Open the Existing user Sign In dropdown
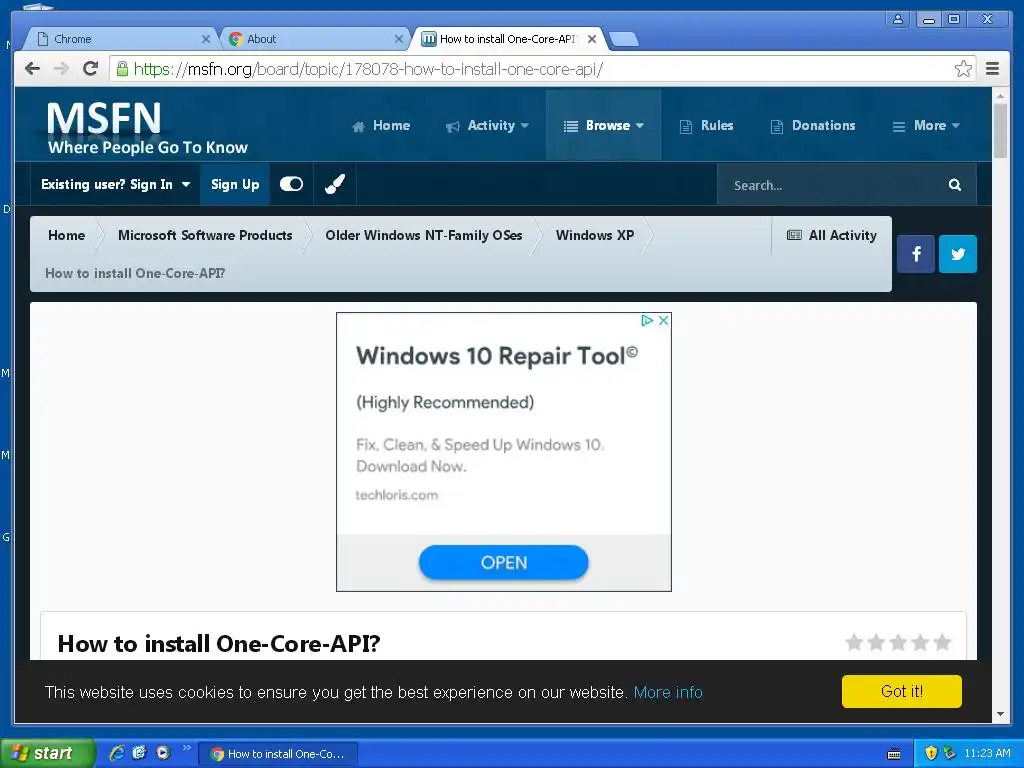 [116, 185]
